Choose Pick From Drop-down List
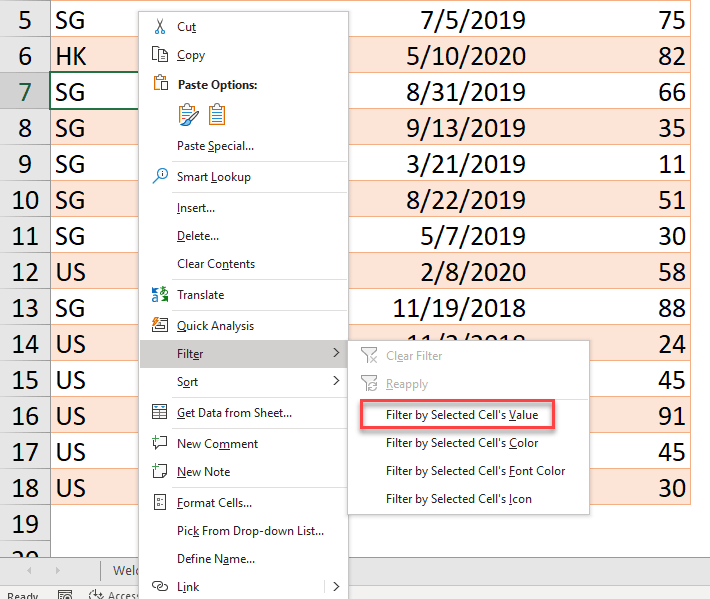This screenshot has height=599, width=710. 250,531
